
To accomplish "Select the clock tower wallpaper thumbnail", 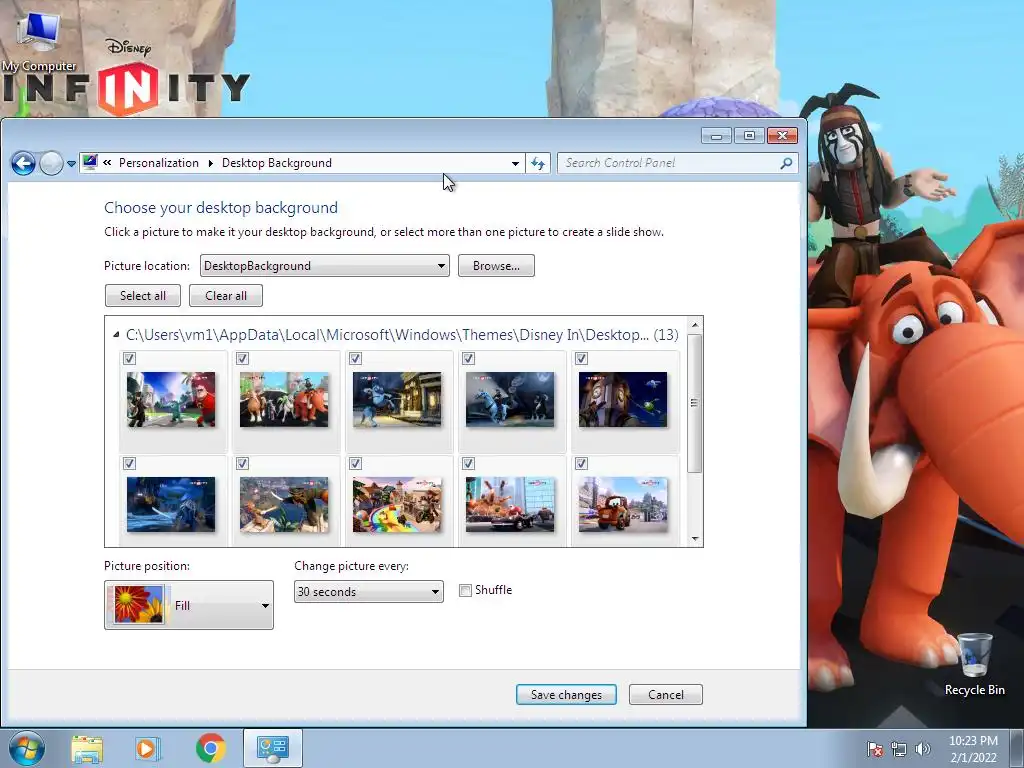I will click(623, 400).
